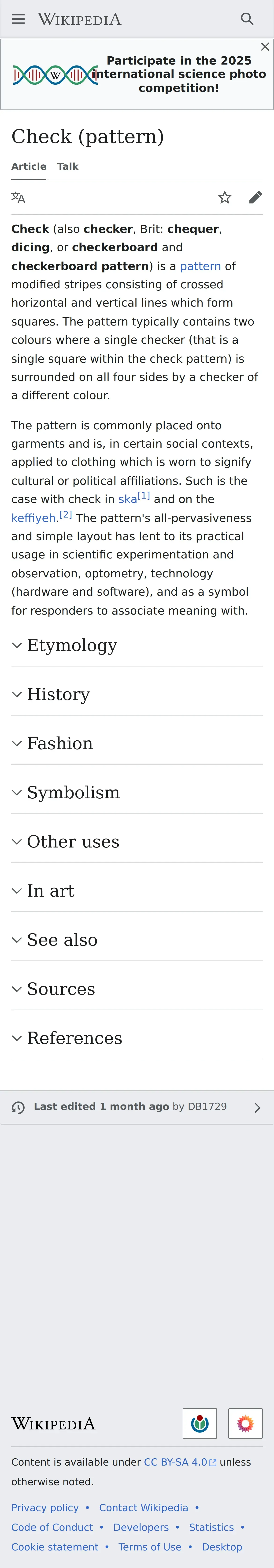Open the language selector icon
274x1568 pixels.
tap(18, 197)
